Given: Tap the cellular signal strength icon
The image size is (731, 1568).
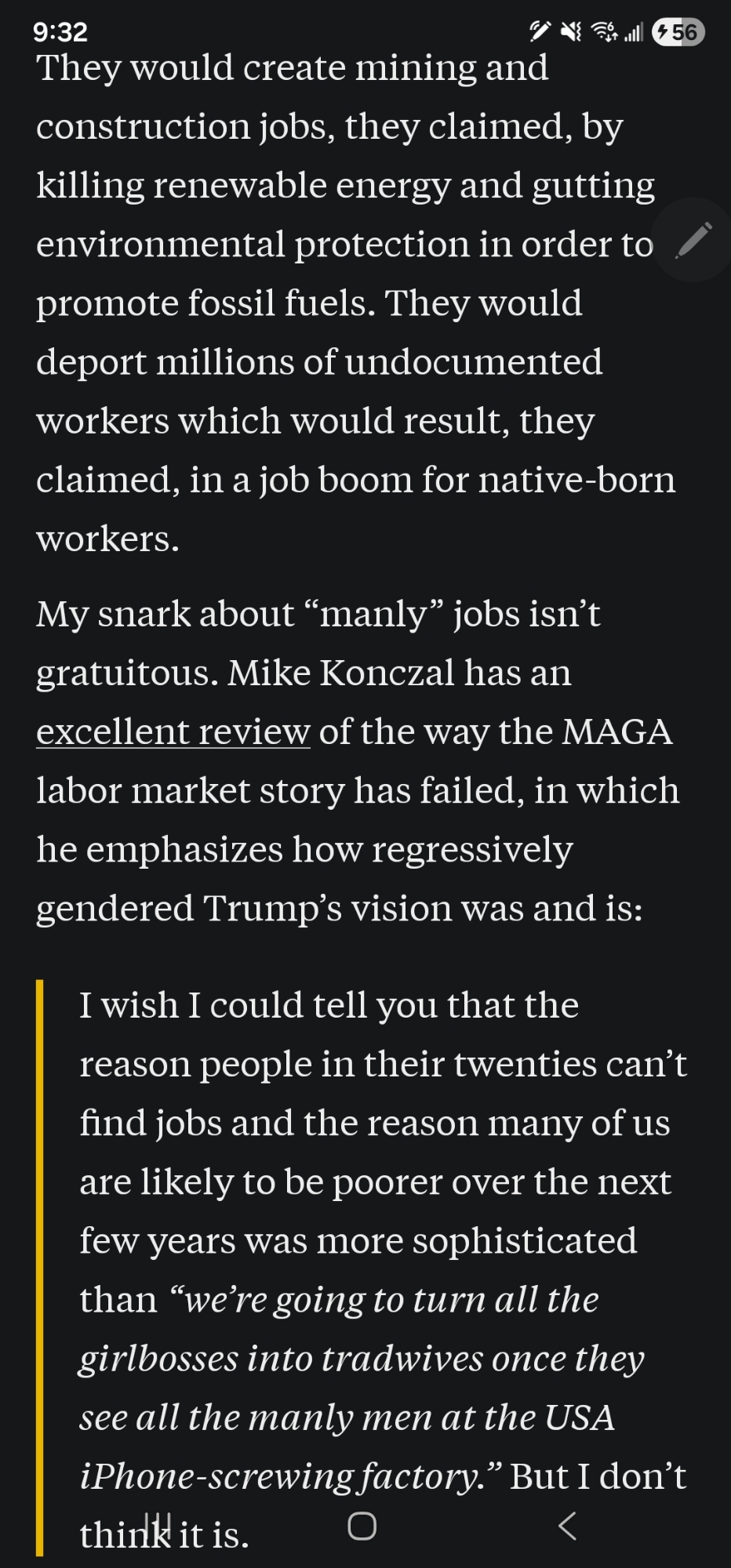Looking at the screenshot, I should [x=634, y=32].
